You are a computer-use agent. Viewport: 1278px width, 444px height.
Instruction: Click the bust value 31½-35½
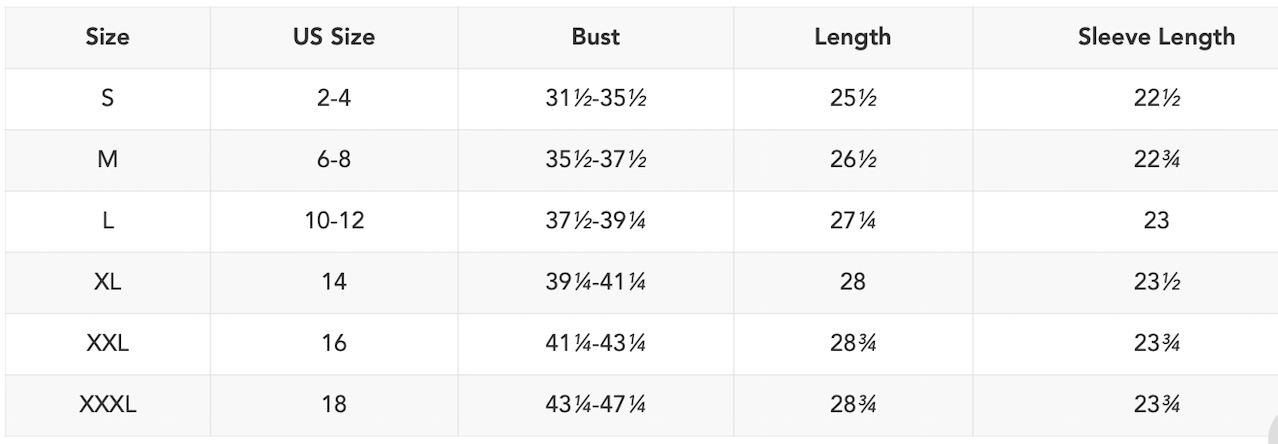click(x=595, y=99)
